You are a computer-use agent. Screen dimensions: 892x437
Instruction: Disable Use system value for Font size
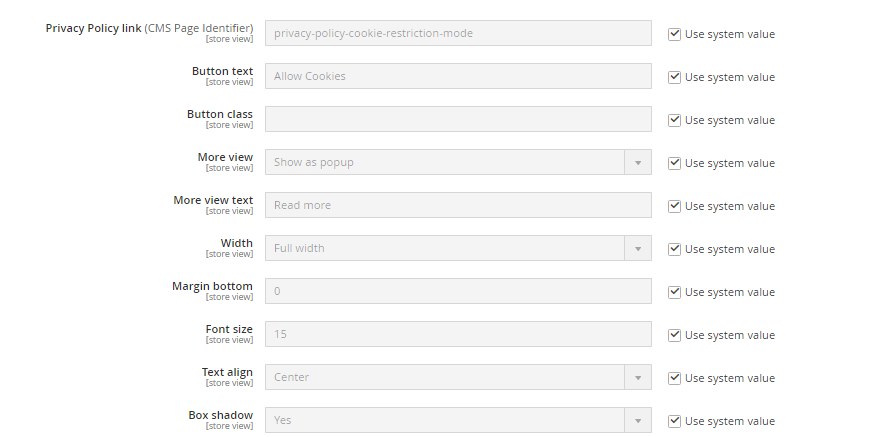pos(675,335)
